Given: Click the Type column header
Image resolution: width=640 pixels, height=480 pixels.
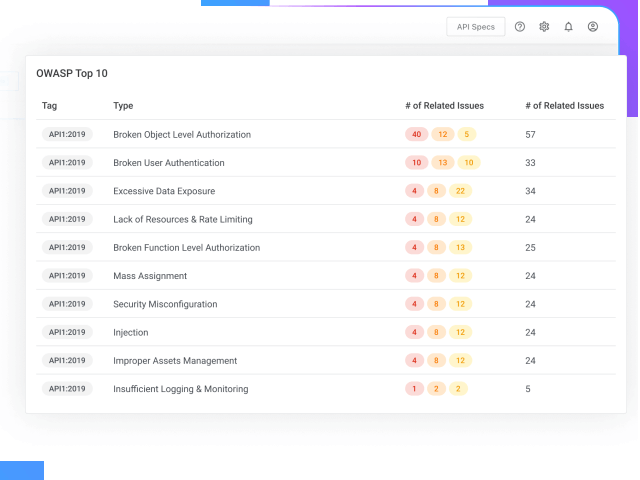Looking at the screenshot, I should pyautogui.click(x=123, y=106).
